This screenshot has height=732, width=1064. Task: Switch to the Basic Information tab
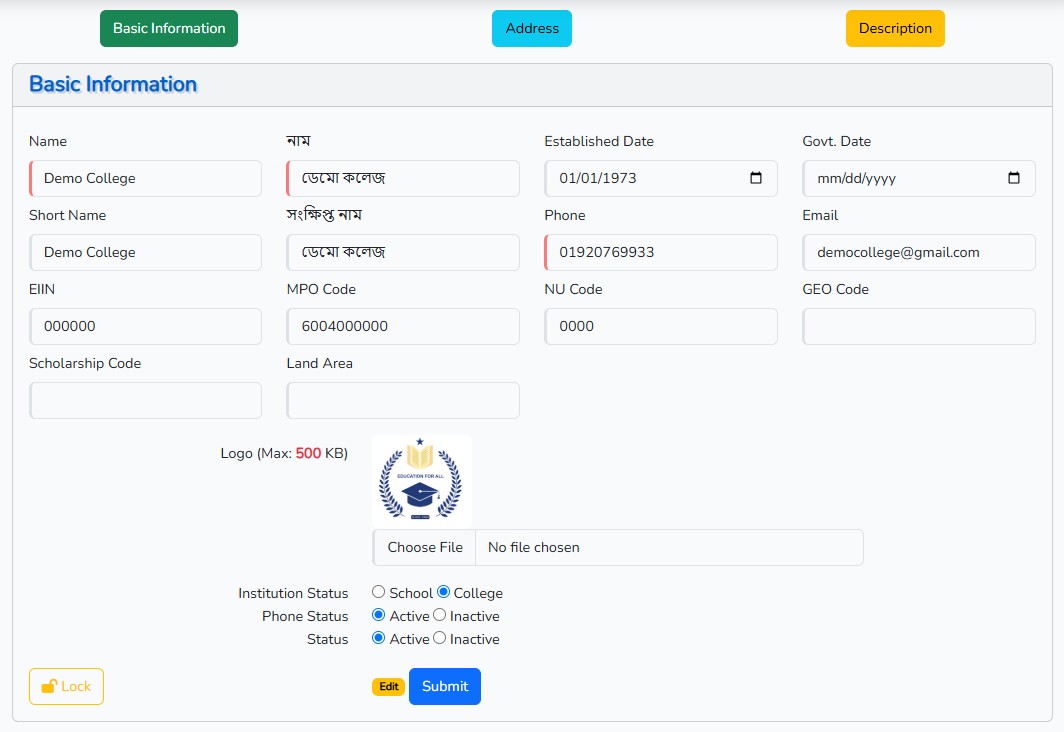[169, 28]
